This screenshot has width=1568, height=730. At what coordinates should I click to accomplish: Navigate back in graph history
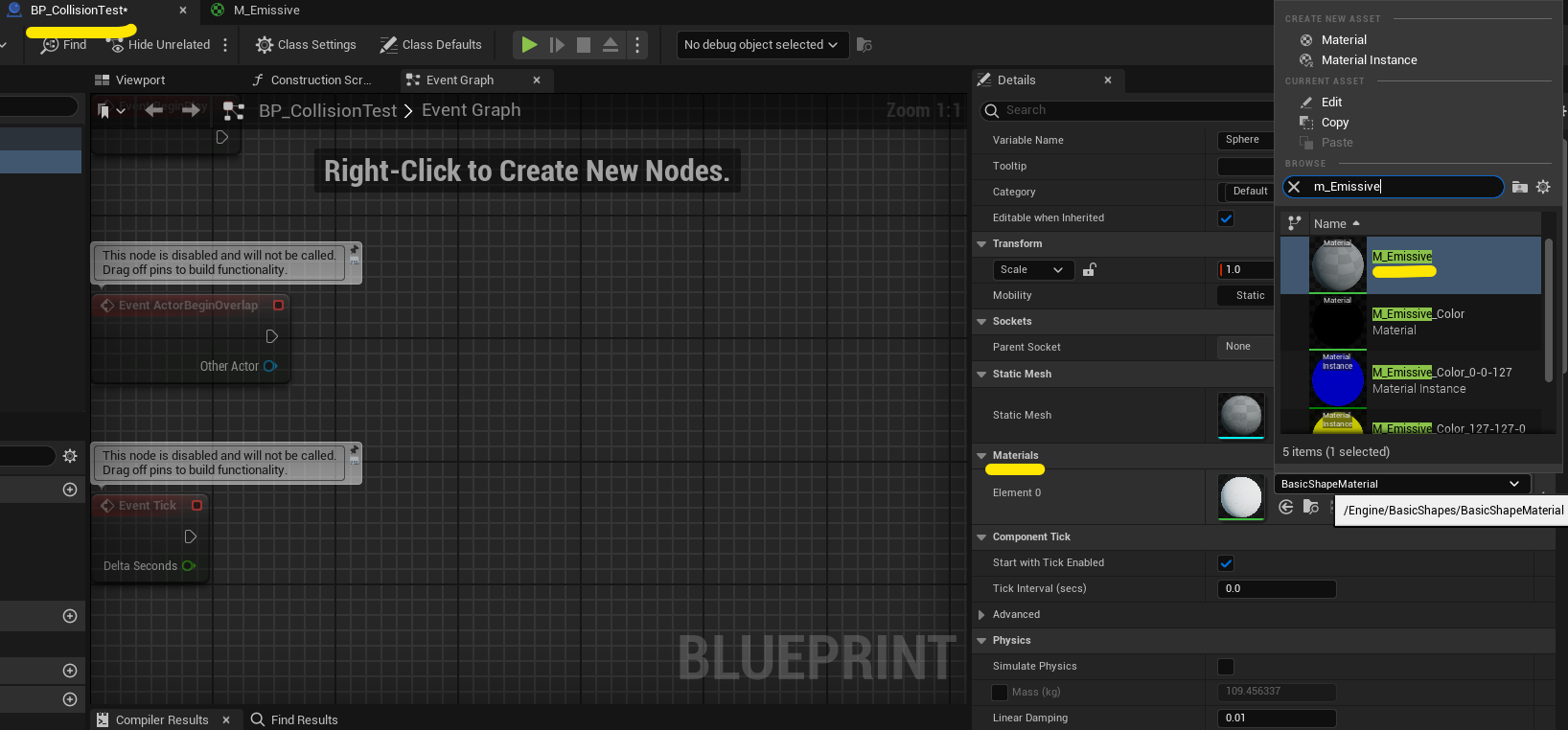pyautogui.click(x=153, y=110)
